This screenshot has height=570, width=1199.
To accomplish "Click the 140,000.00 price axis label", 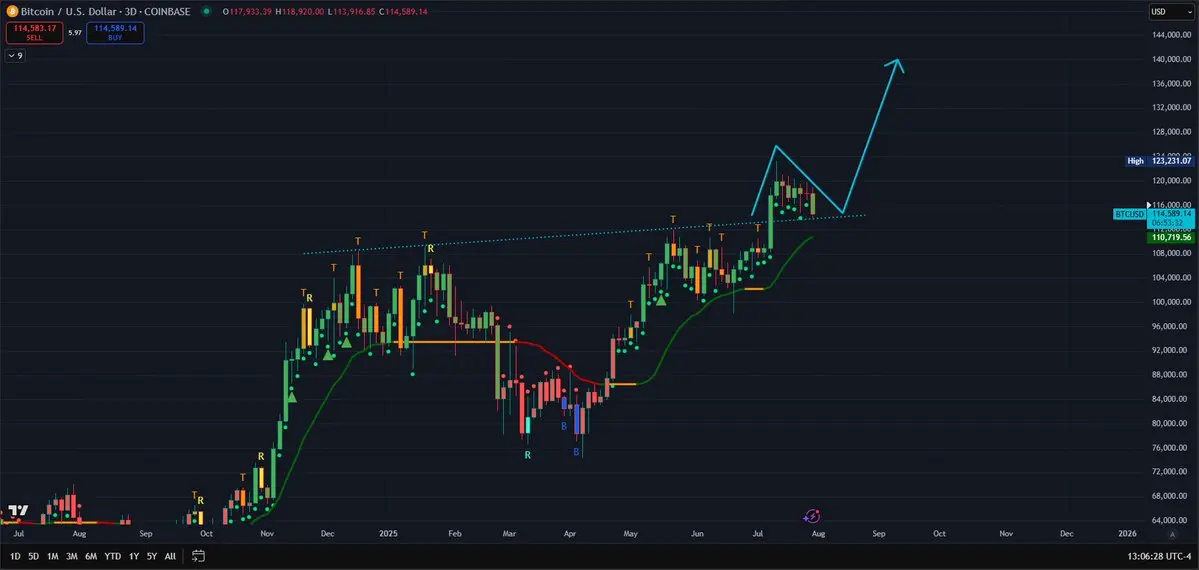I will [x=1170, y=60].
